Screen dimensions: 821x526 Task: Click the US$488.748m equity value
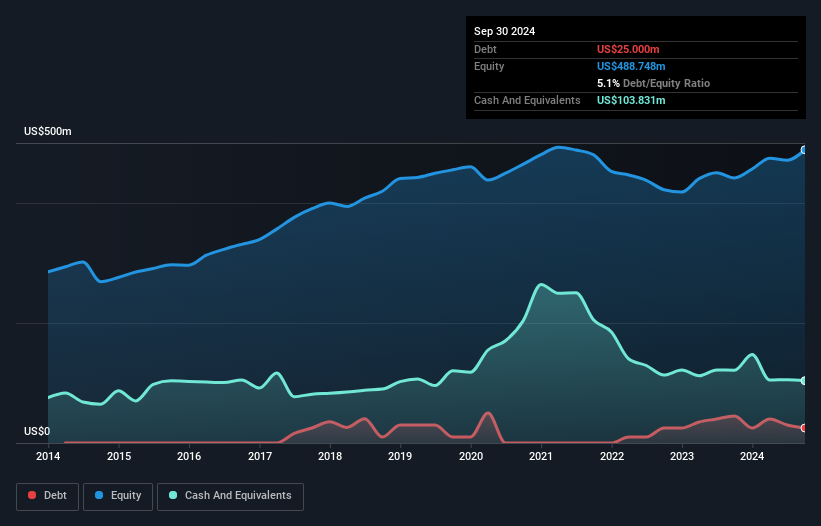coord(633,66)
